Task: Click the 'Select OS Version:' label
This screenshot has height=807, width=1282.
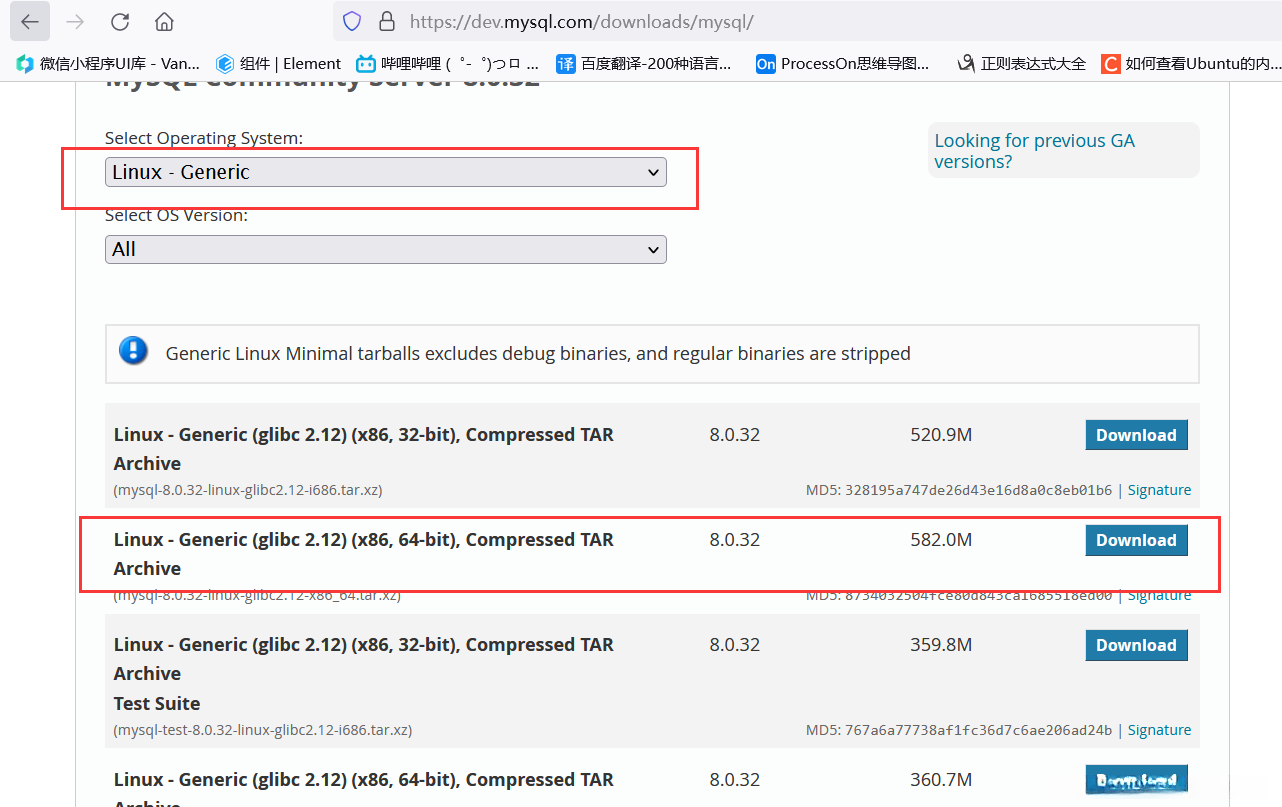Action: coord(177,215)
